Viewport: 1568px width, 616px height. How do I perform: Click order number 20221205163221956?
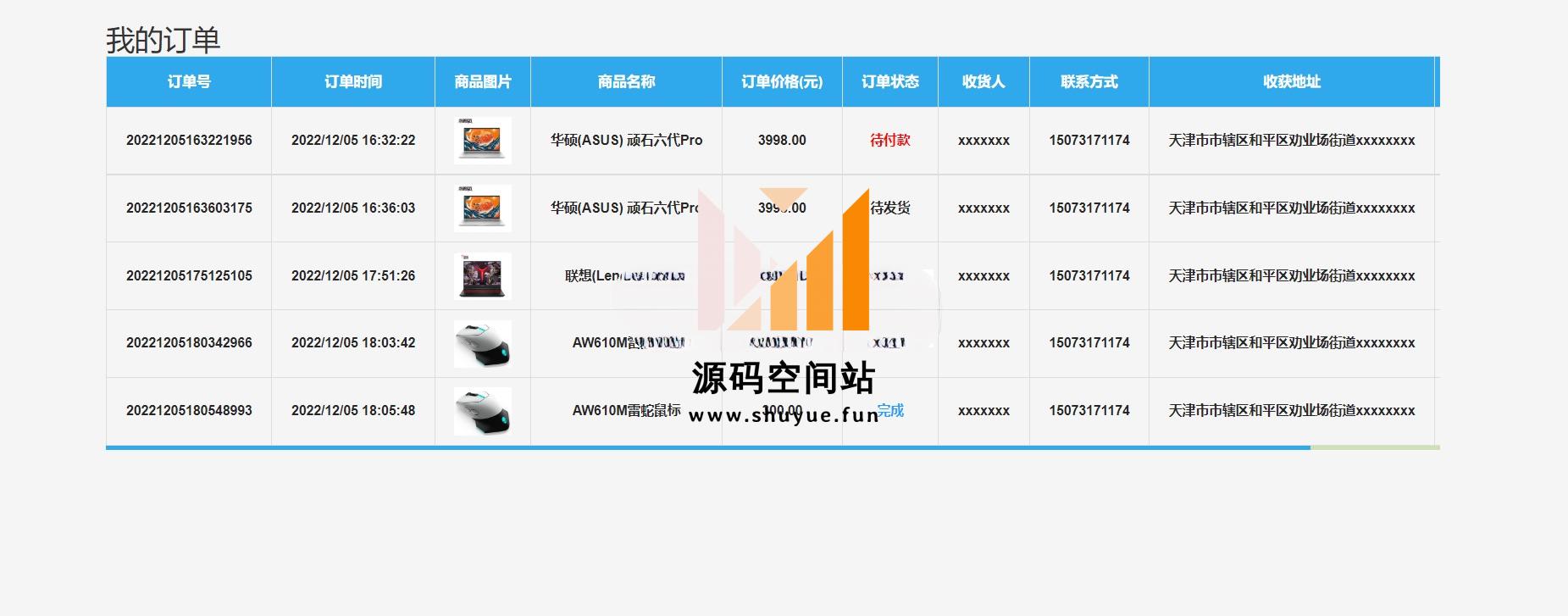[x=189, y=141]
